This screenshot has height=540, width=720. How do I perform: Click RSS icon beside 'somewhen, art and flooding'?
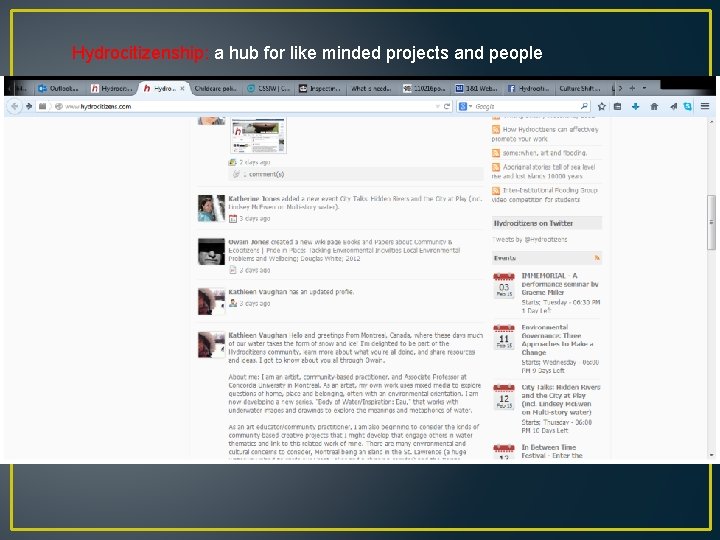496,153
